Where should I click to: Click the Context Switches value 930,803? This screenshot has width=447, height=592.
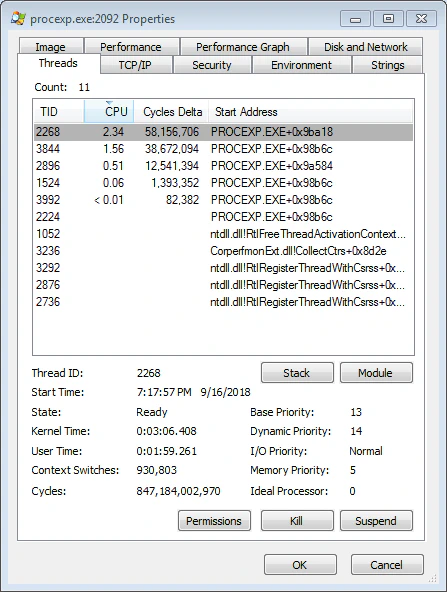point(156,470)
